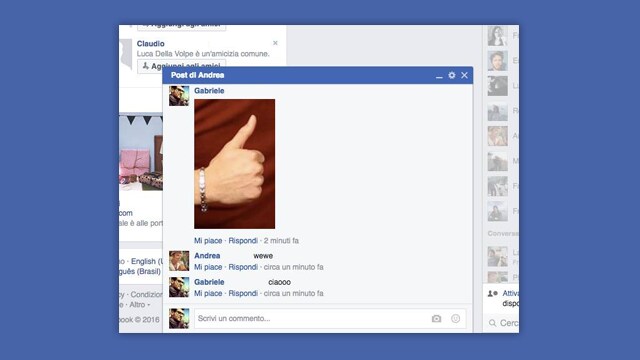Image resolution: width=640 pixels, height=360 pixels.
Task: Click the chat availability person icon
Action: [493, 293]
